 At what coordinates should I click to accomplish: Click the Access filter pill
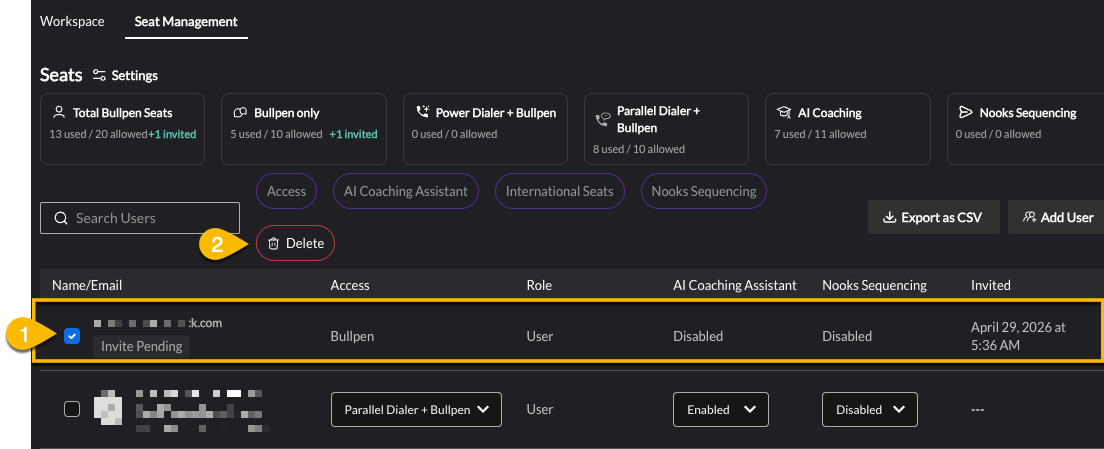pyautogui.click(x=287, y=191)
